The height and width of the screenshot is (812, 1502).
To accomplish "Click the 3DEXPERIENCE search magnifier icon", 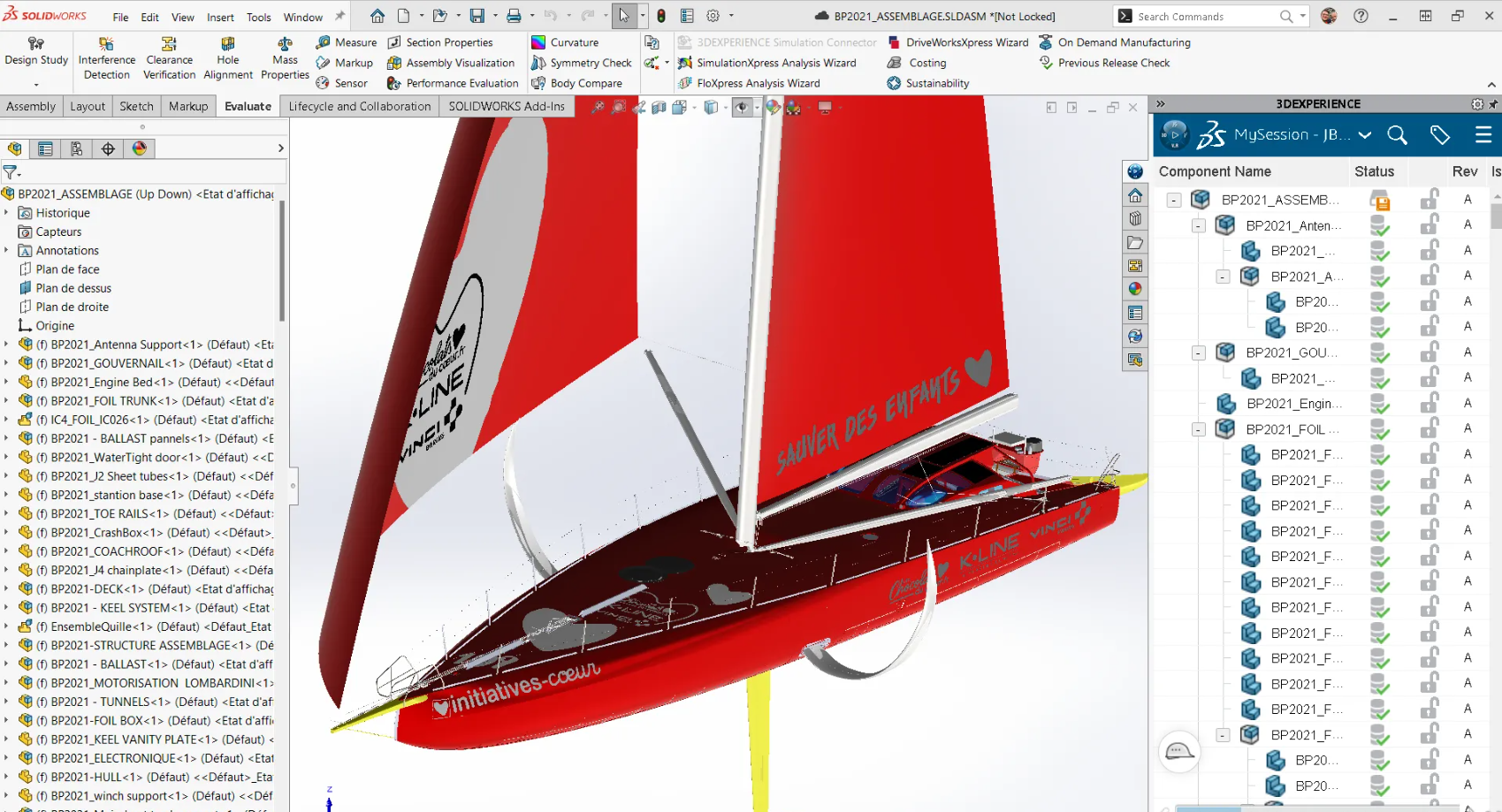I will (1397, 135).
